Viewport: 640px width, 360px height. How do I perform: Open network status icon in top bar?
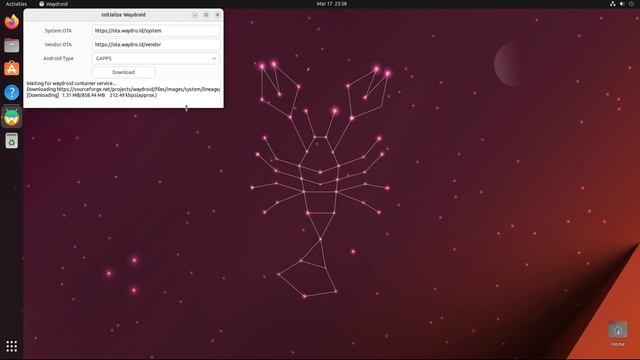(x=613, y=4)
